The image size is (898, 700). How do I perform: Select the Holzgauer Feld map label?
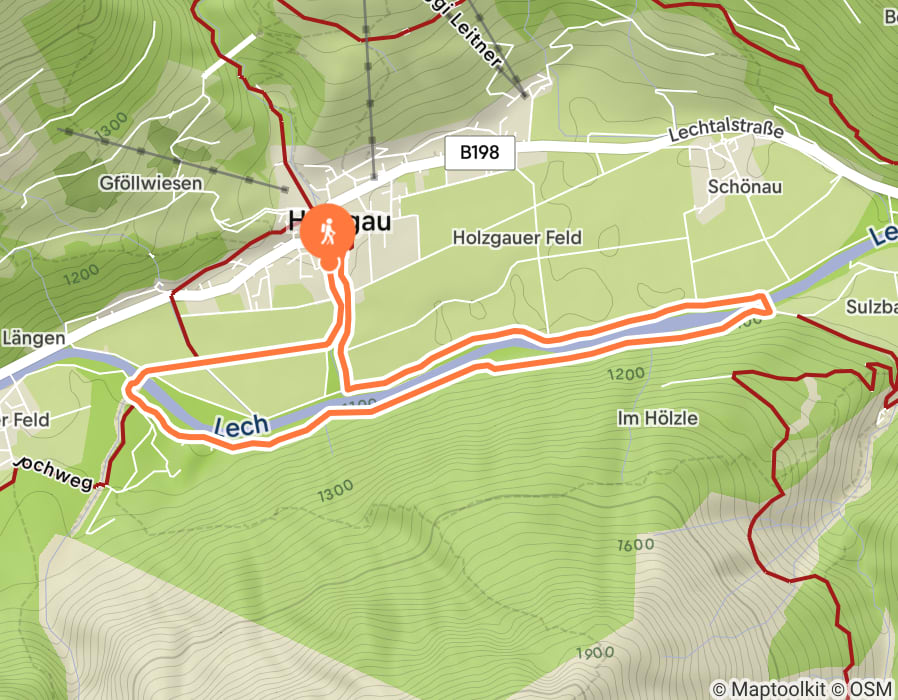tap(517, 237)
